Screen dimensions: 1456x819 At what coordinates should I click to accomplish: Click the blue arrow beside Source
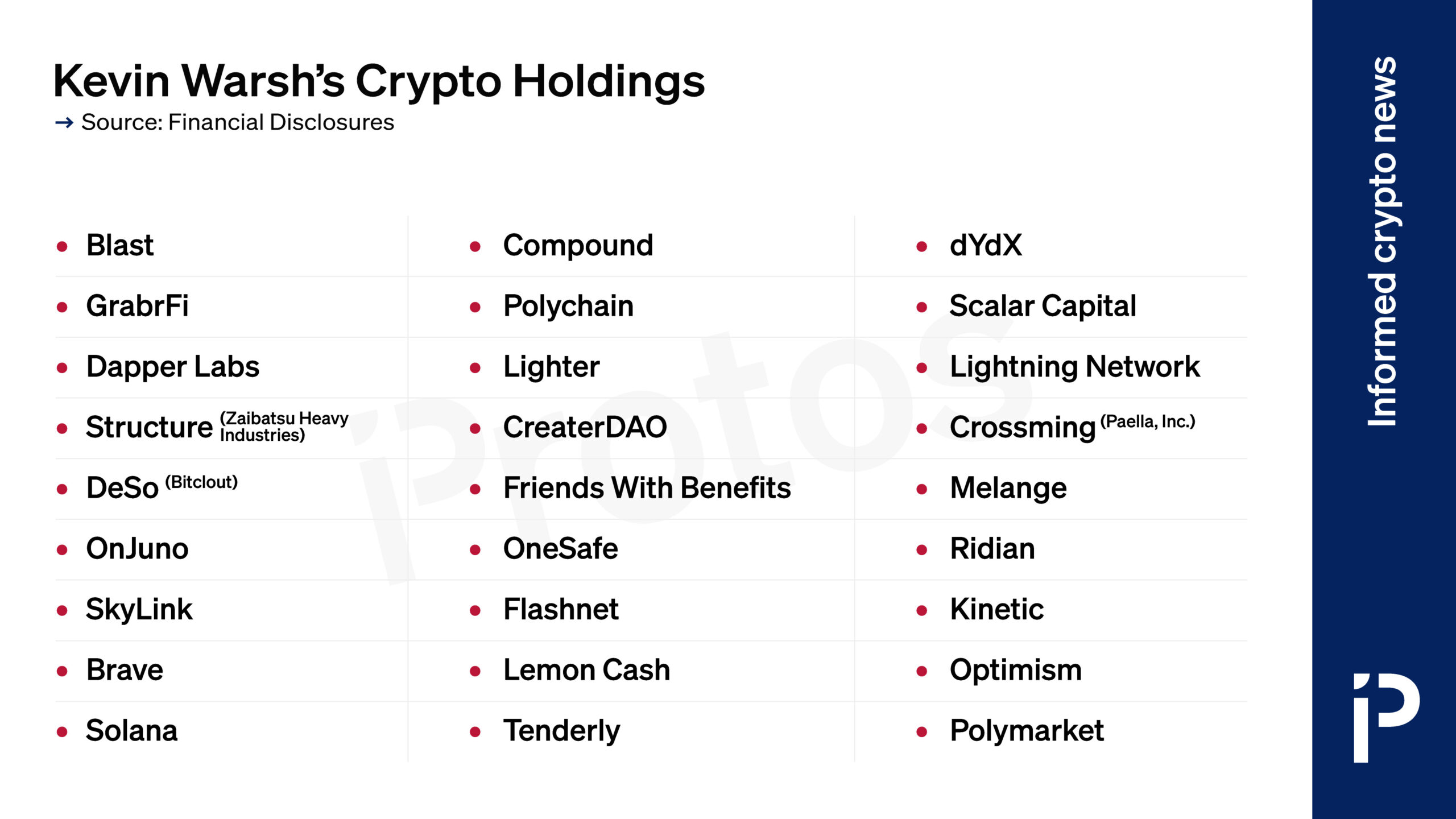tap(64, 123)
